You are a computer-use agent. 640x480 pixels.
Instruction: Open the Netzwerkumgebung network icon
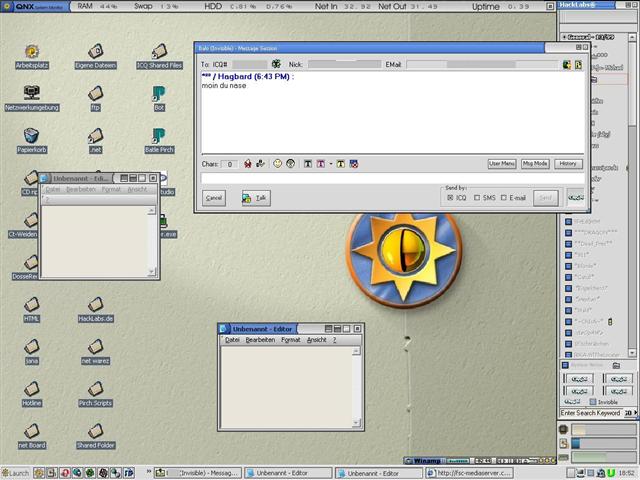pos(31,93)
